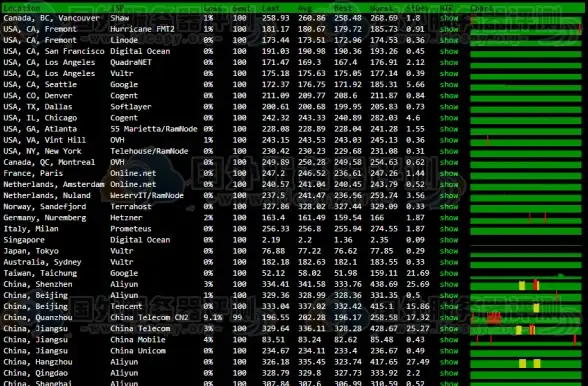Open the show link for Google Taichung
The width and height of the screenshot is (588, 386).
449,273
